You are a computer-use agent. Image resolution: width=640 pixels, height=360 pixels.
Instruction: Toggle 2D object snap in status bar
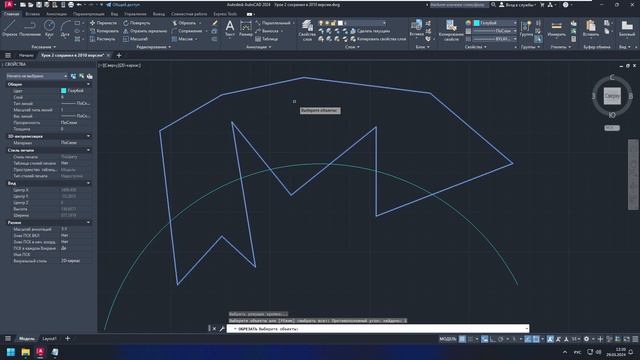536,339
